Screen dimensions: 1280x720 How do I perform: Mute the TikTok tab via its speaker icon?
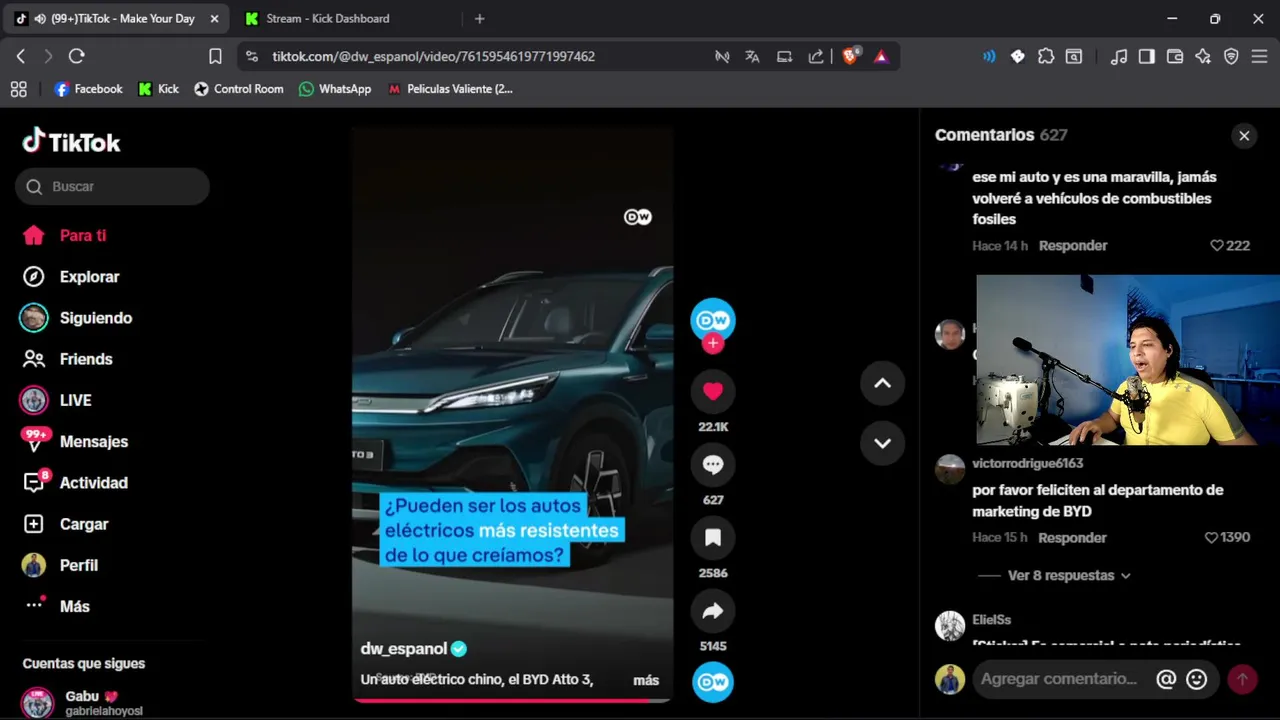[40, 19]
